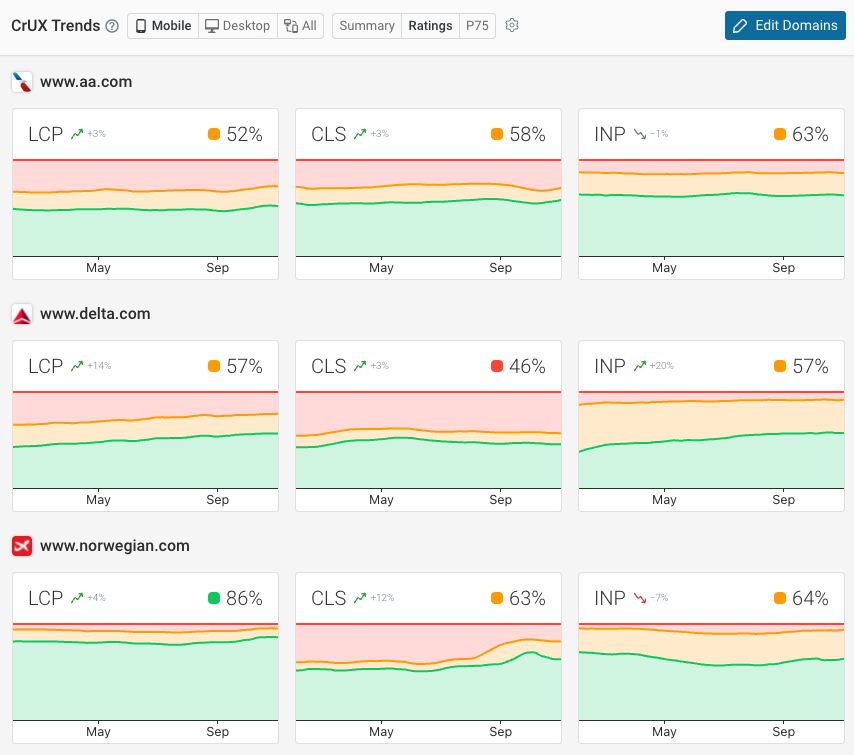This screenshot has width=854, height=755.
Task: Click the www.delta.com domain label
Action: pos(96,313)
